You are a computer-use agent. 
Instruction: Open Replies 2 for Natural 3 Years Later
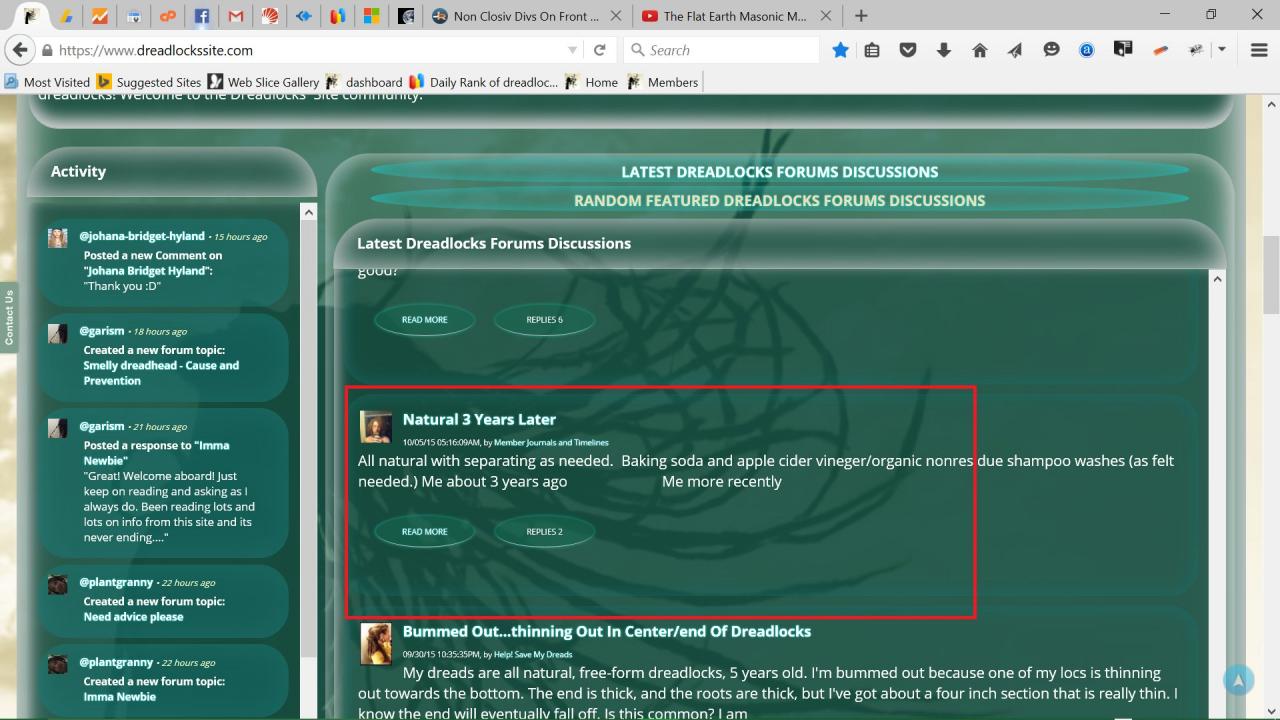coord(544,532)
